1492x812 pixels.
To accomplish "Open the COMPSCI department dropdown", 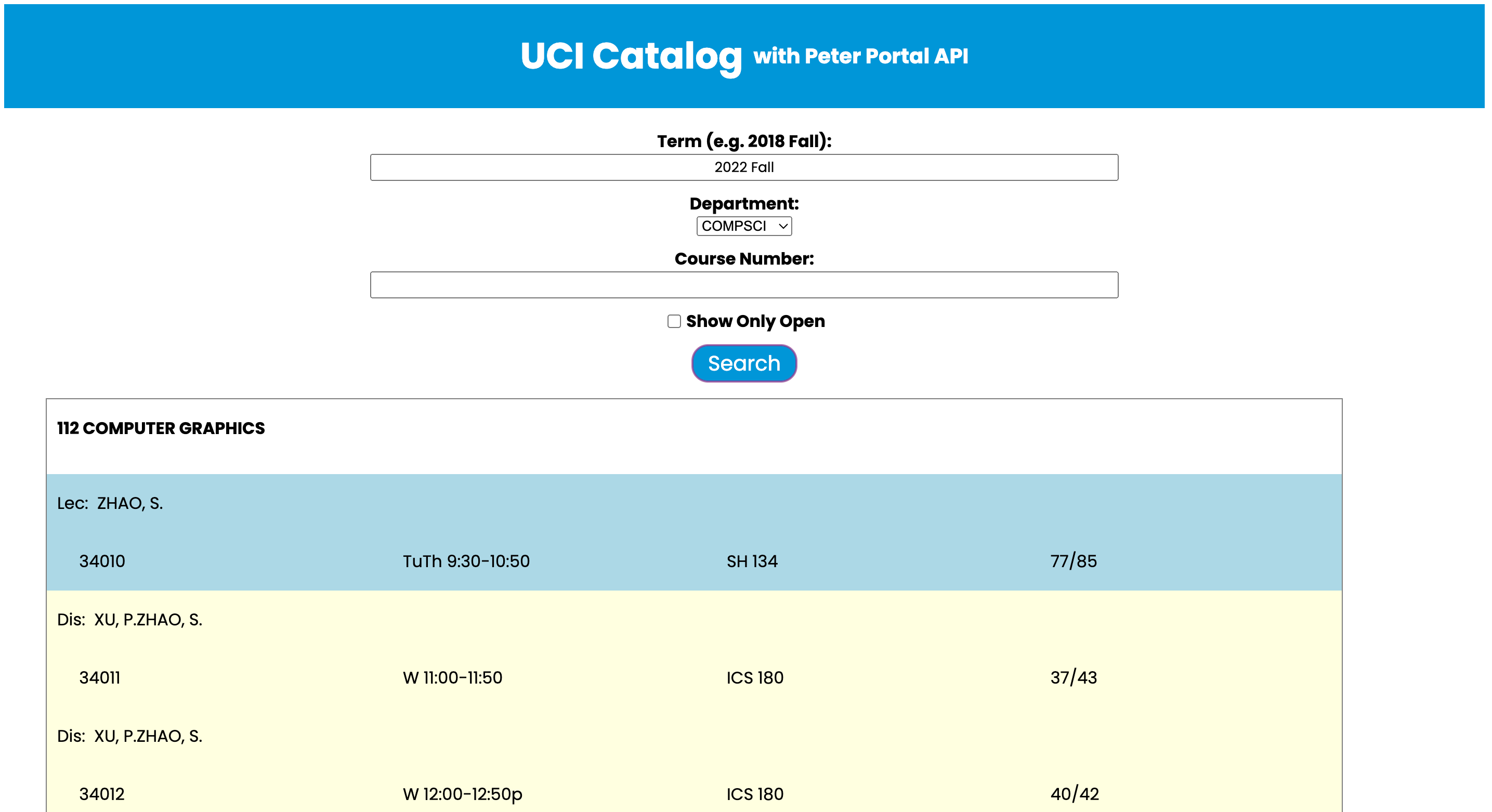I will (x=744, y=226).
